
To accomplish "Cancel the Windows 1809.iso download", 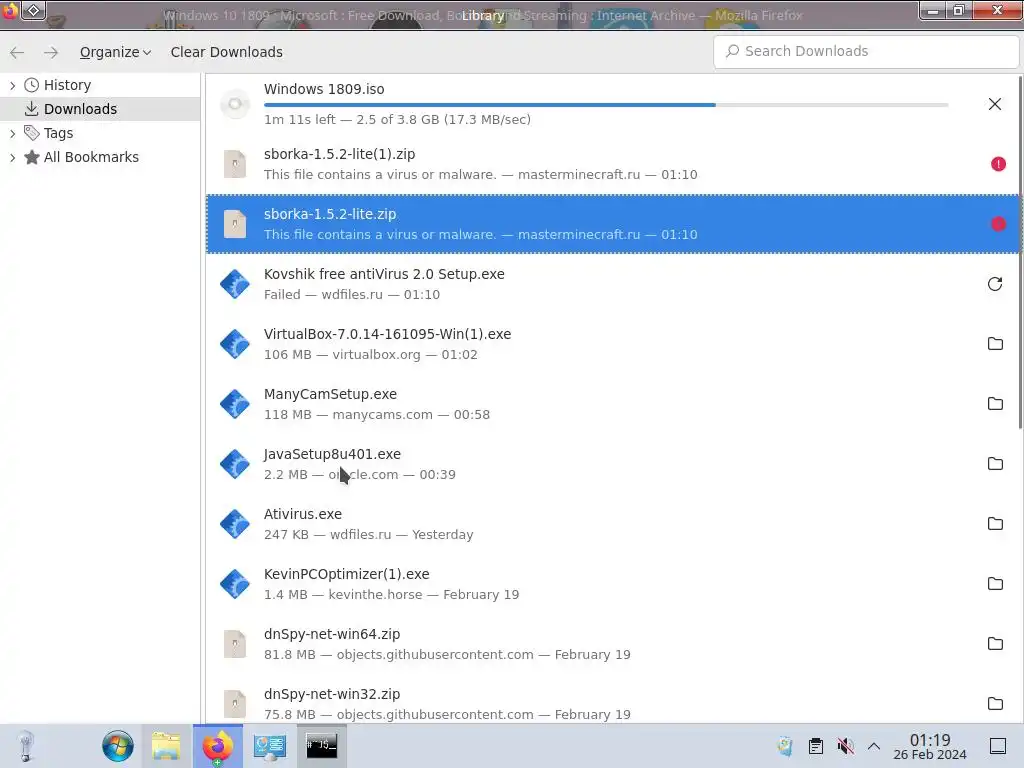I will click(x=995, y=104).
